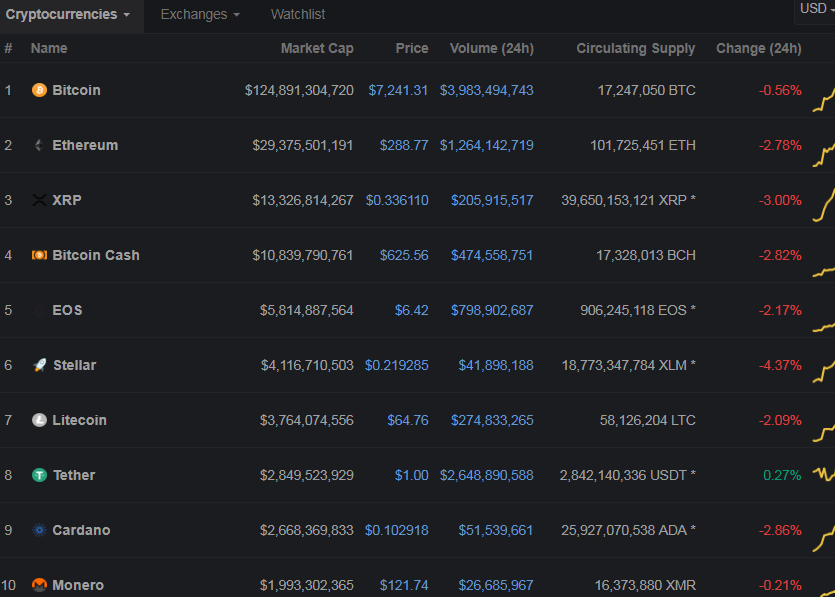Click Stellar price $0.219285

click(397, 365)
